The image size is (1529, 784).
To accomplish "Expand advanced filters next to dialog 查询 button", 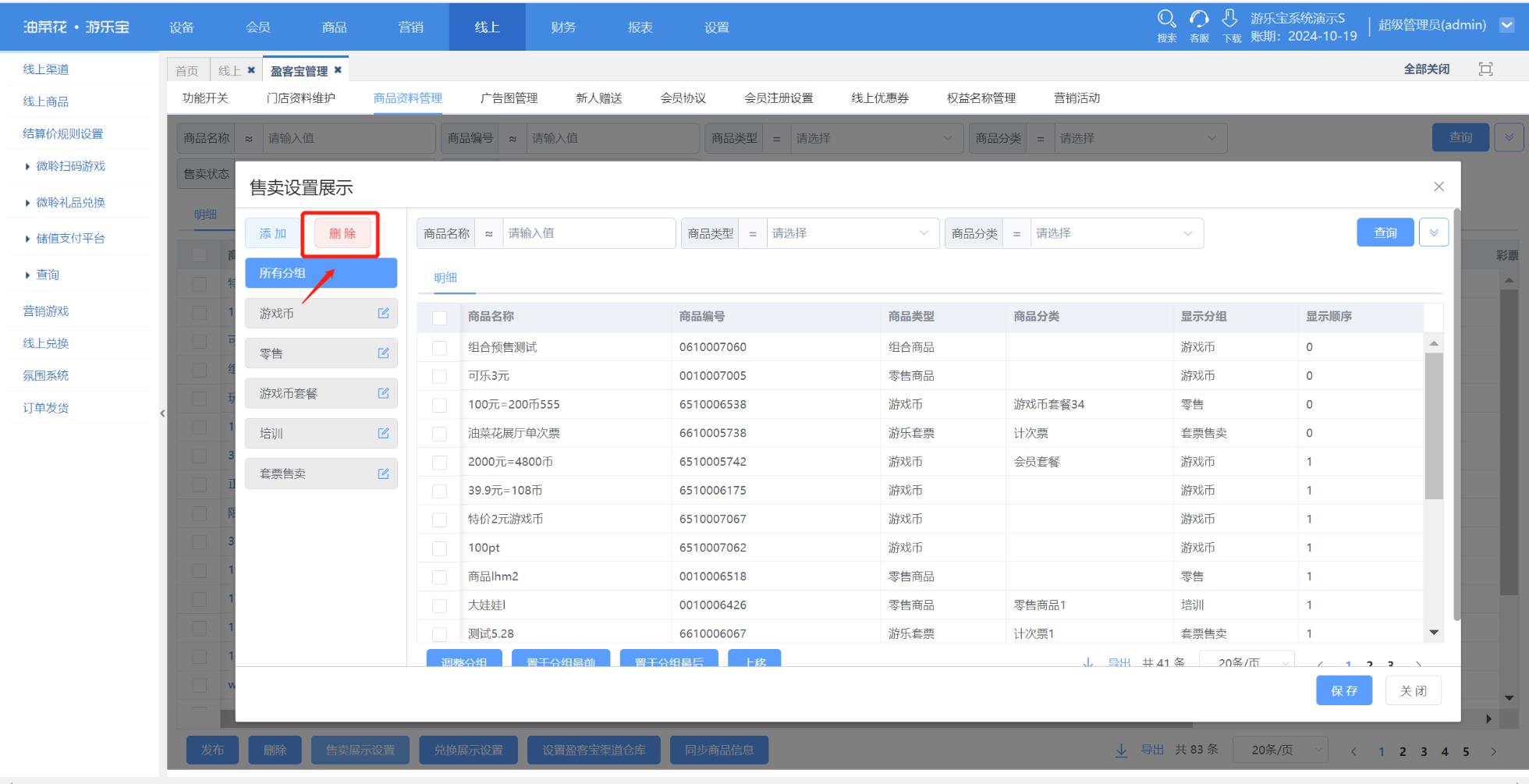I will [x=1434, y=232].
